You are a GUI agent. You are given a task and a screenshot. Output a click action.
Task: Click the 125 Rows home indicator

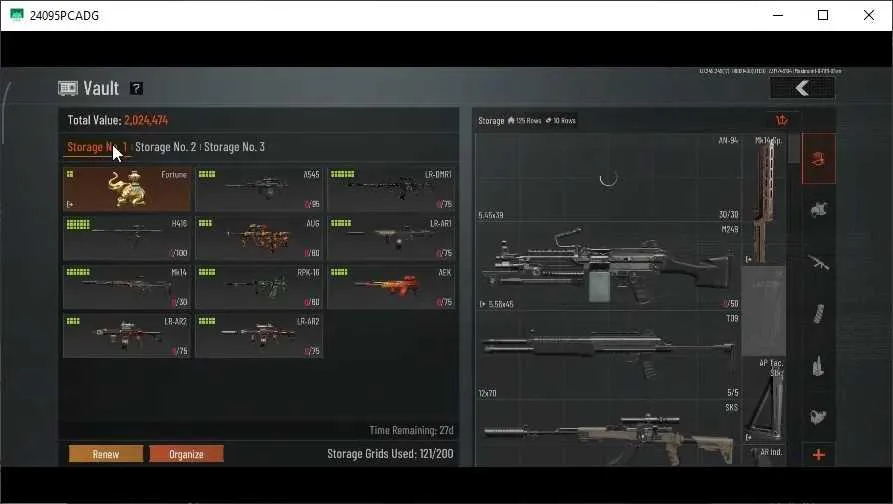tap(525, 121)
